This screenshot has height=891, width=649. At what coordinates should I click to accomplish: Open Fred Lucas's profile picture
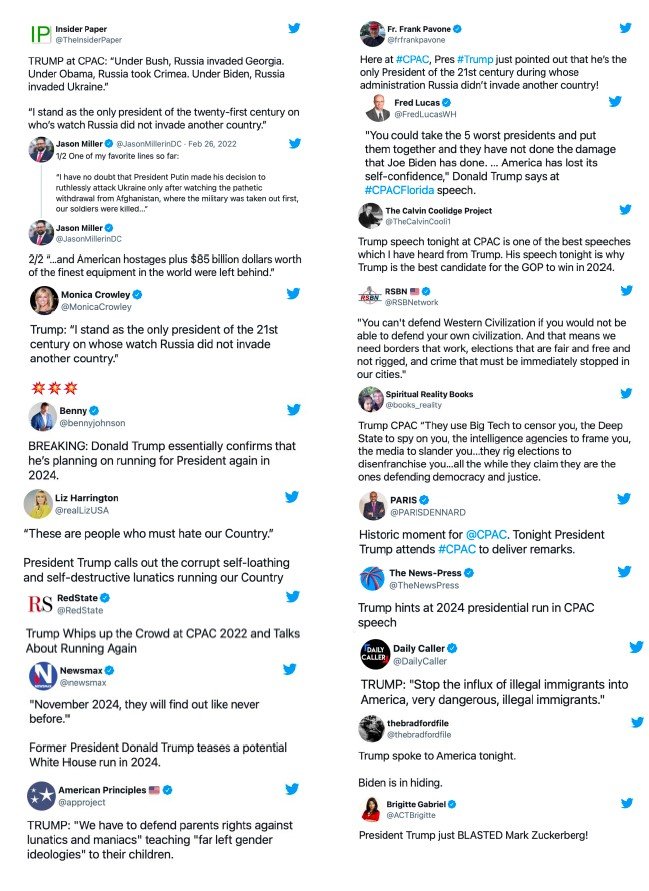[x=378, y=108]
